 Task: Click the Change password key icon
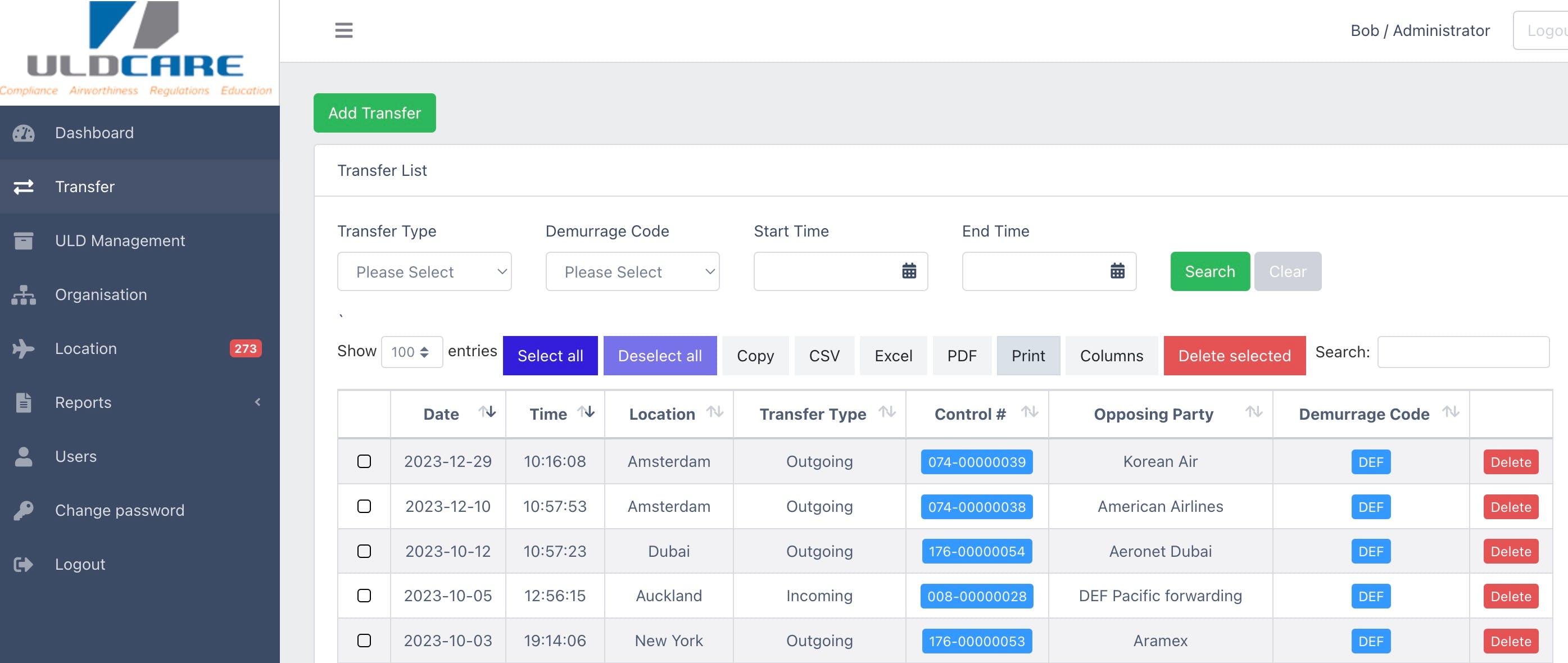click(24, 510)
